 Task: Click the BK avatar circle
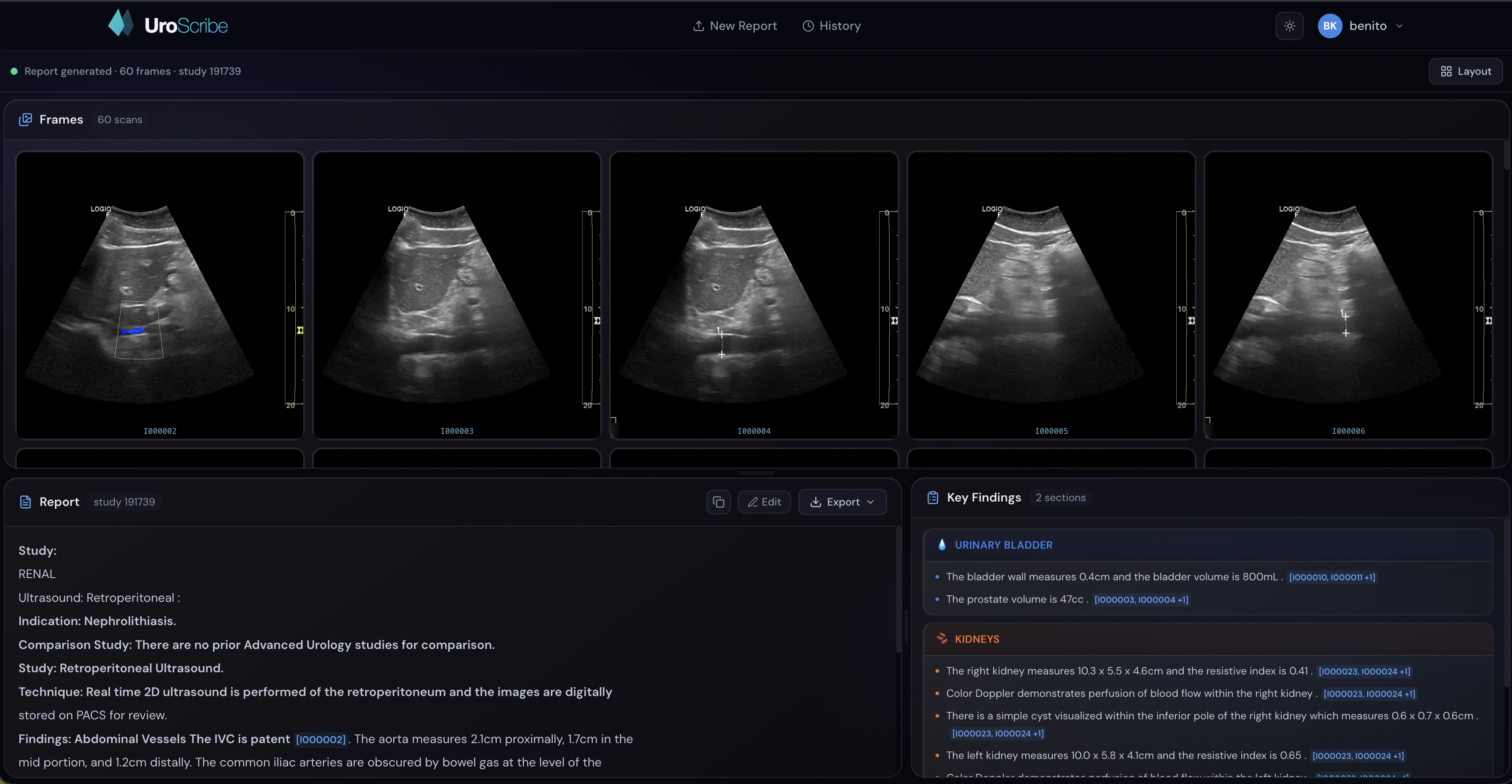point(1329,26)
